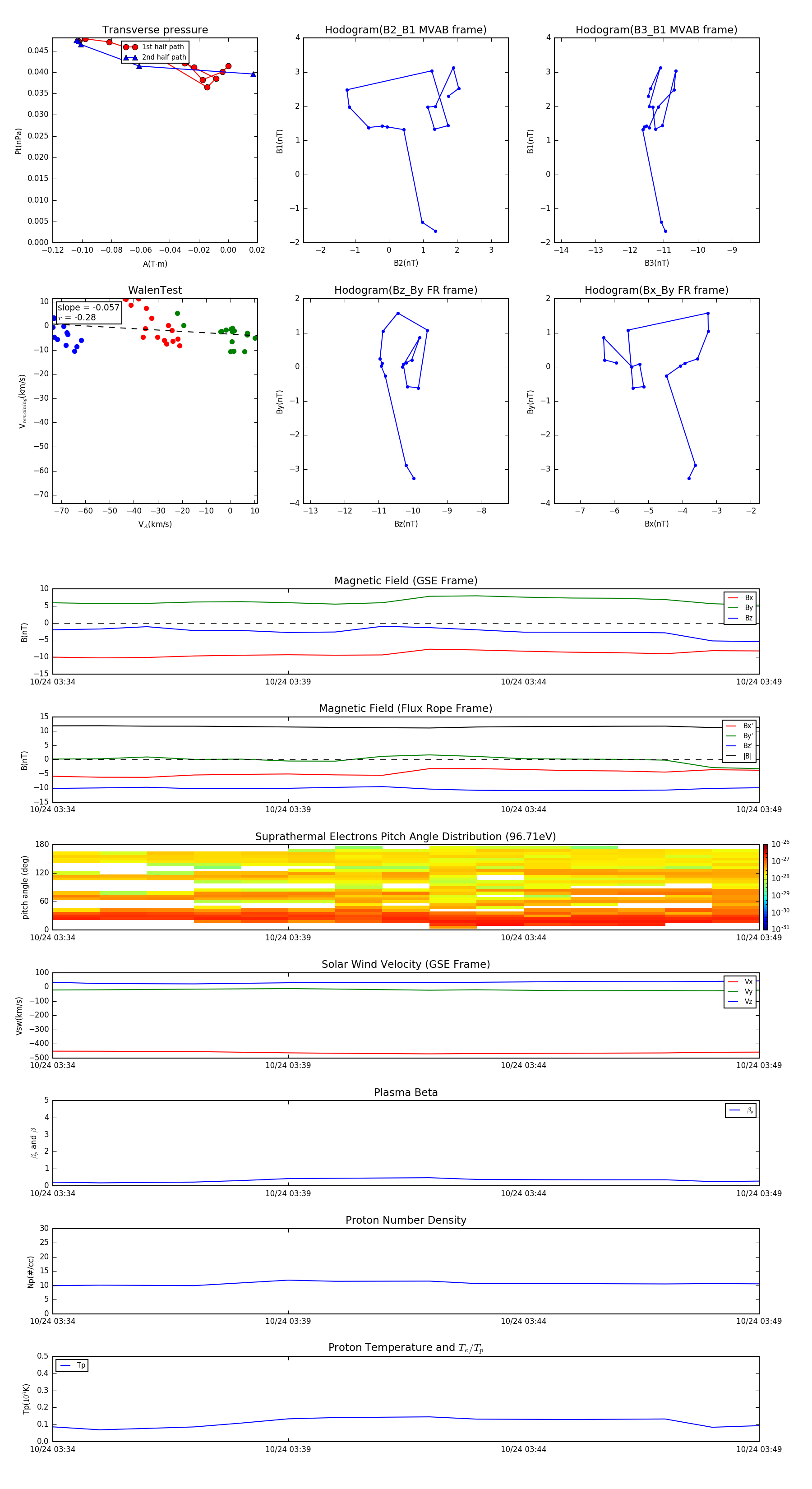Screen dimensions: 812x1489
Task: Click the "10/24 03:49" tick under Plasma Beta
Action: tap(759, 1193)
